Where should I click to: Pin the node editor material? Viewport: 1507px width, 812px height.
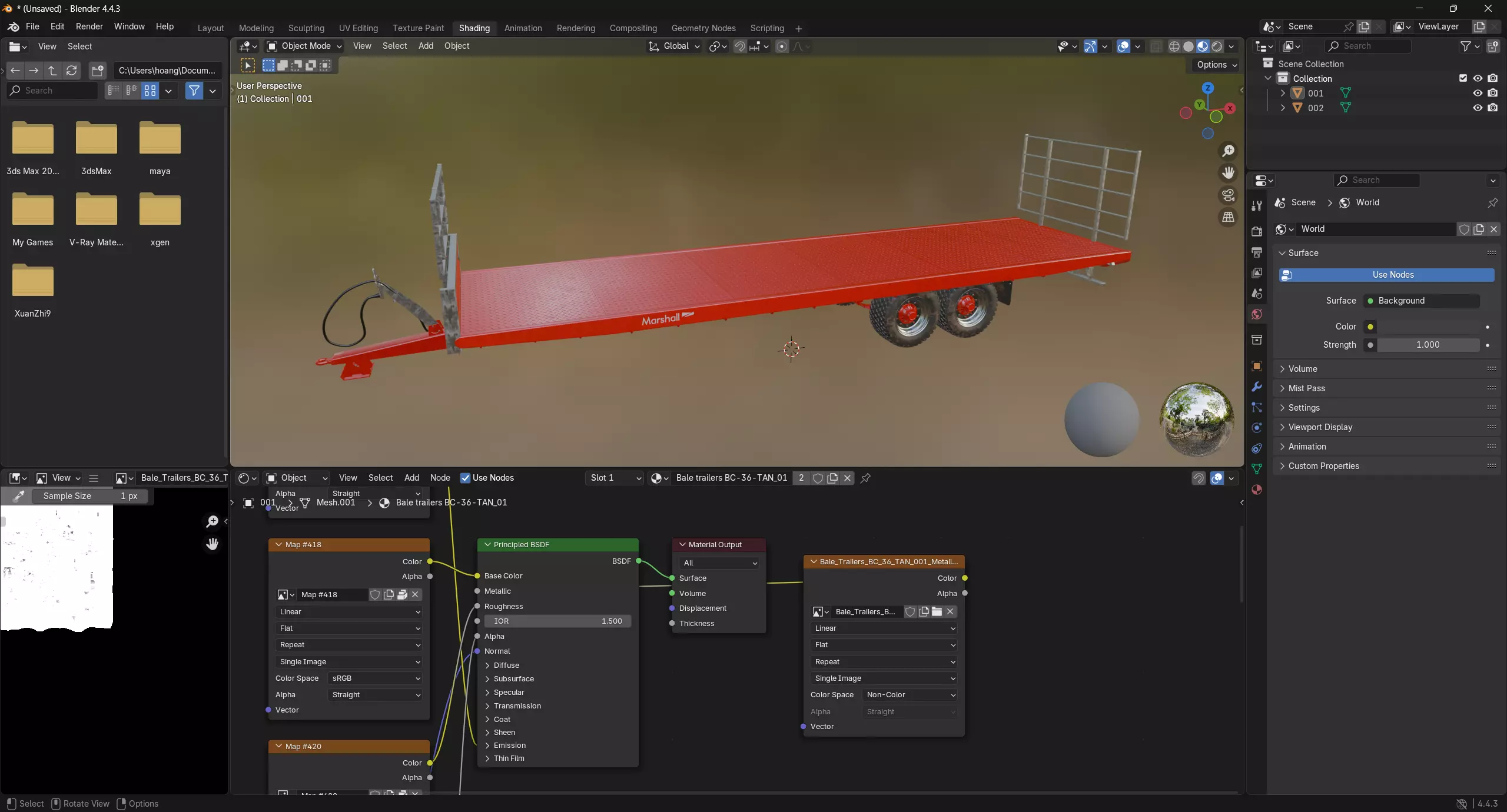pos(865,478)
